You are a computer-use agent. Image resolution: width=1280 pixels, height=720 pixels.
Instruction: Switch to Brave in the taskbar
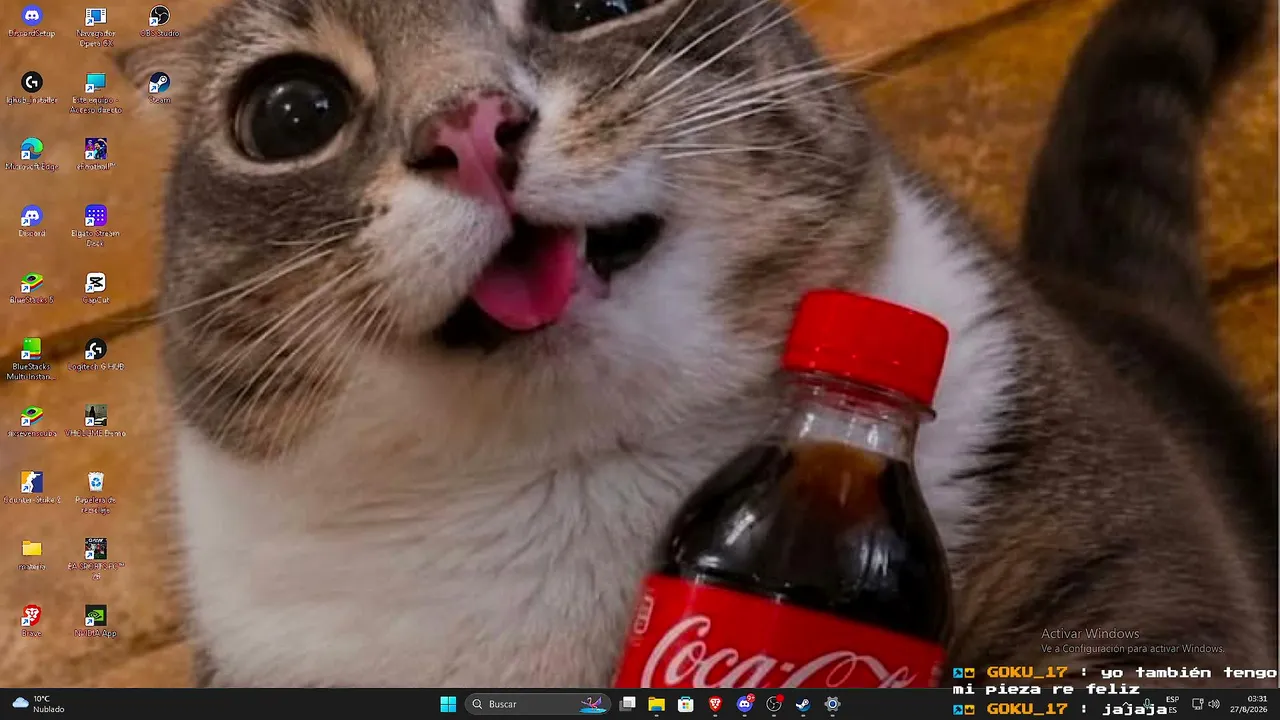pyautogui.click(x=715, y=704)
